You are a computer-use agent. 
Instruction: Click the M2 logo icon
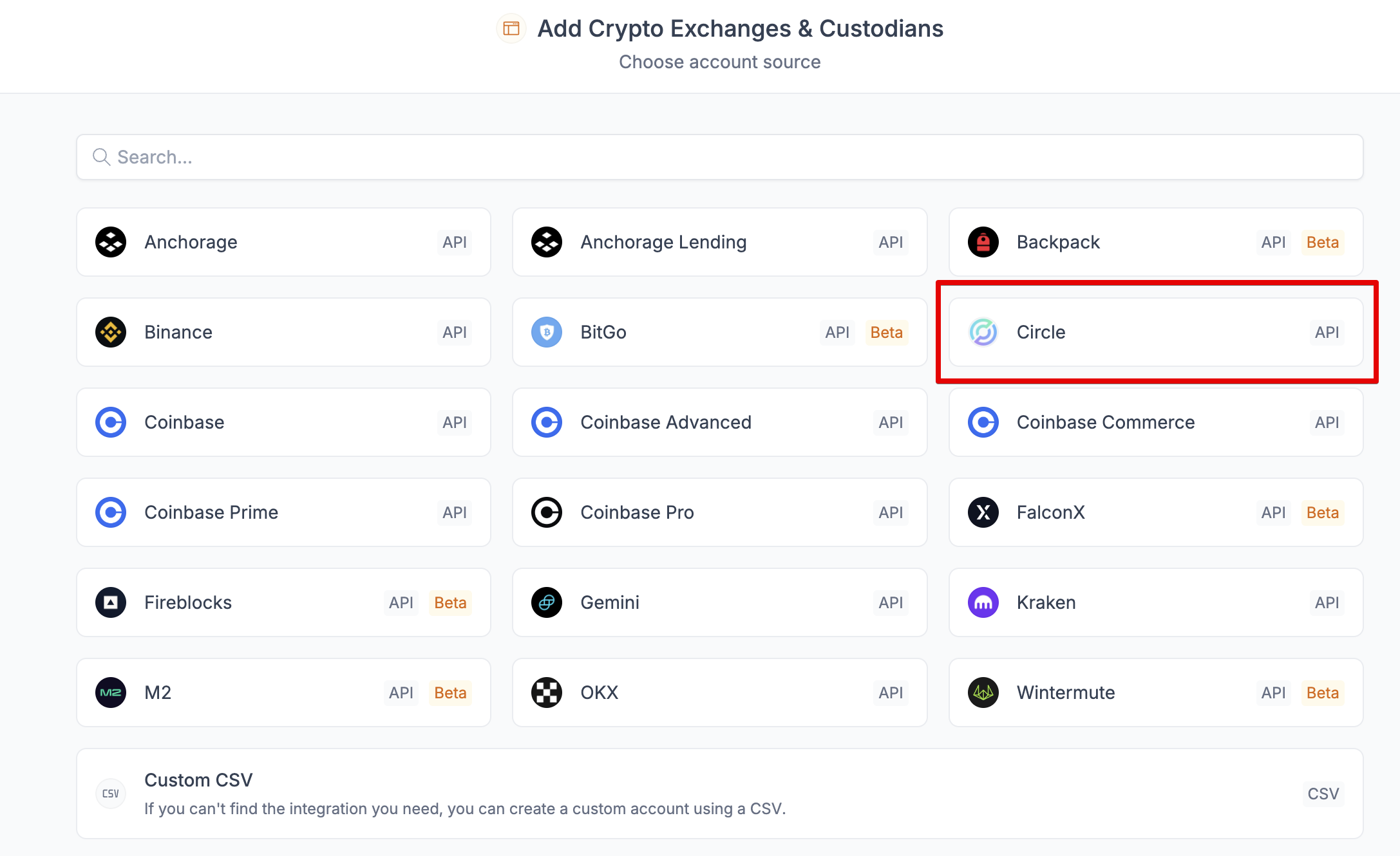[111, 693]
